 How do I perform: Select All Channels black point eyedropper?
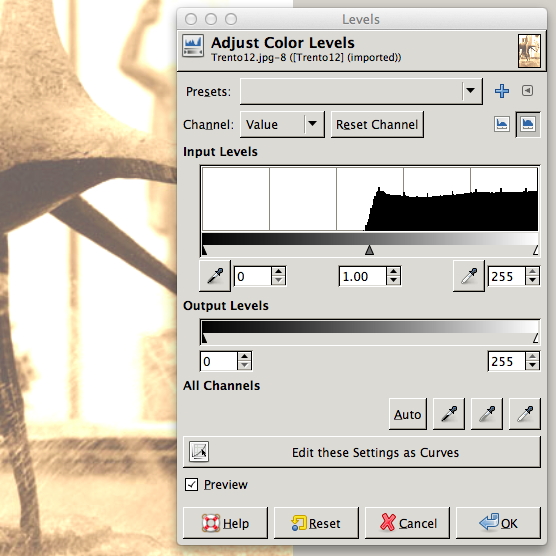pyautogui.click(x=449, y=414)
